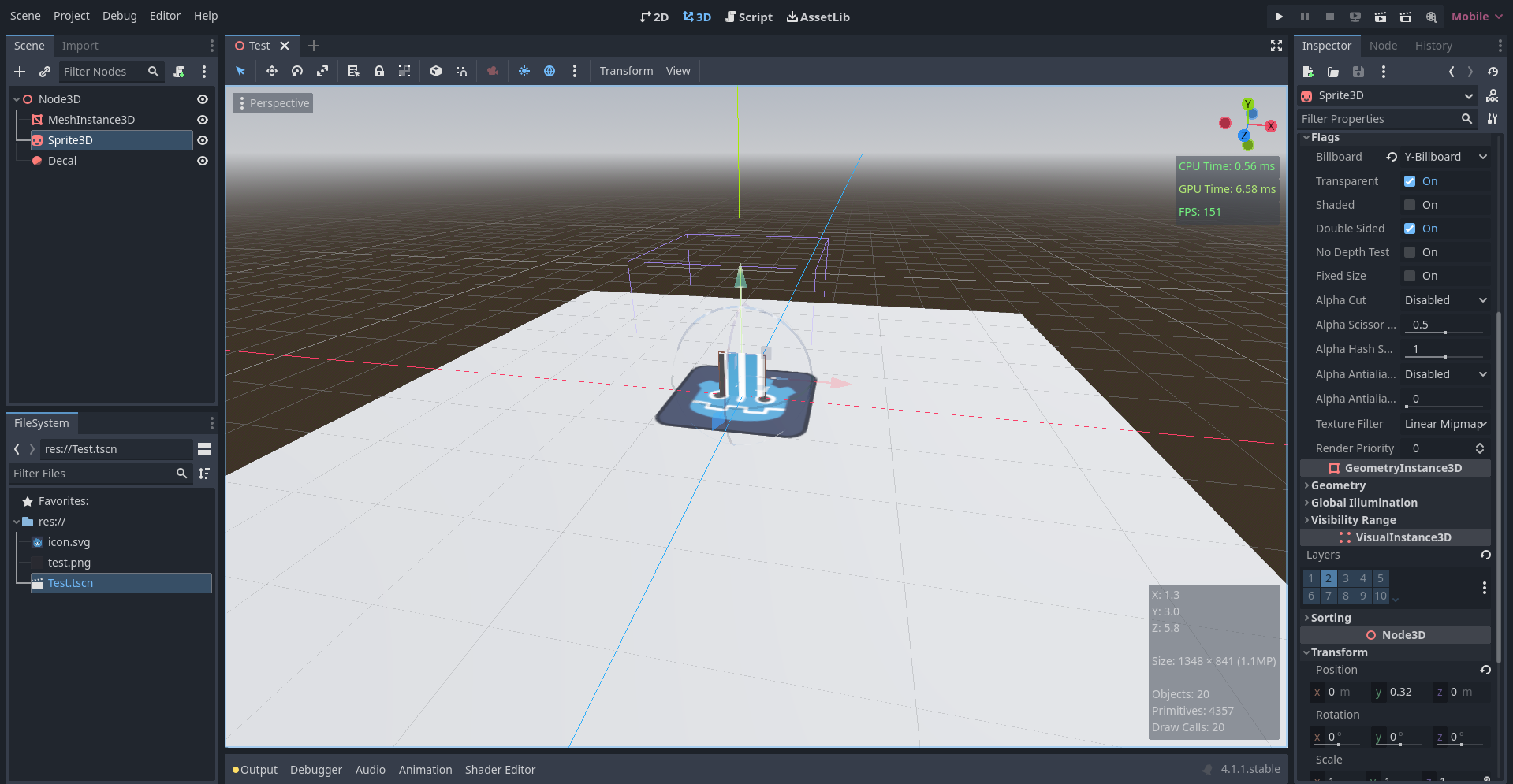Image resolution: width=1513 pixels, height=784 pixels.
Task: Open the Debug menu
Action: [x=119, y=15]
